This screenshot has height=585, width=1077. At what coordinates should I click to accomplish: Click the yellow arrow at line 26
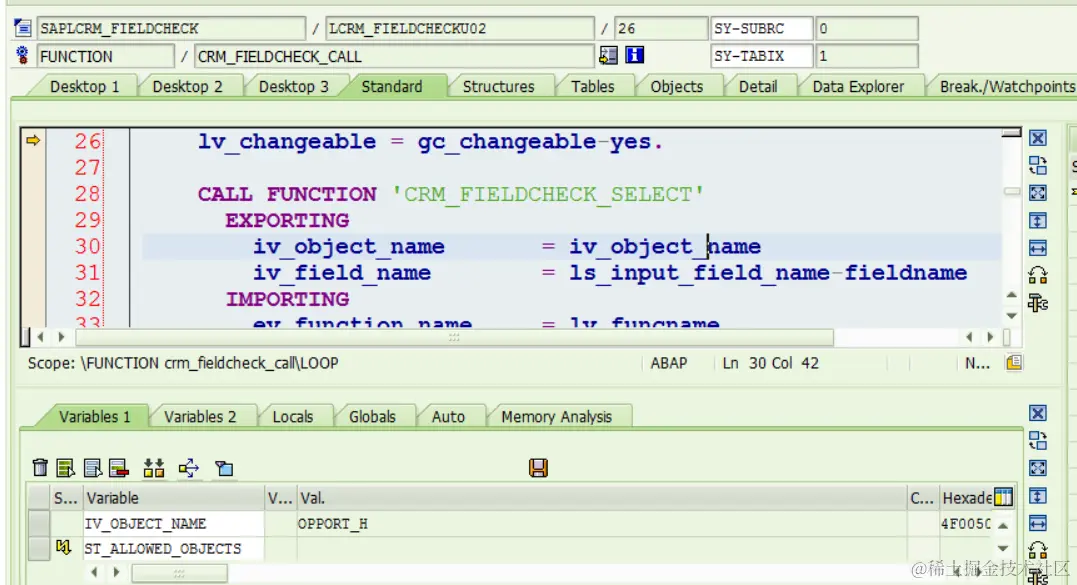pyautogui.click(x=33, y=141)
